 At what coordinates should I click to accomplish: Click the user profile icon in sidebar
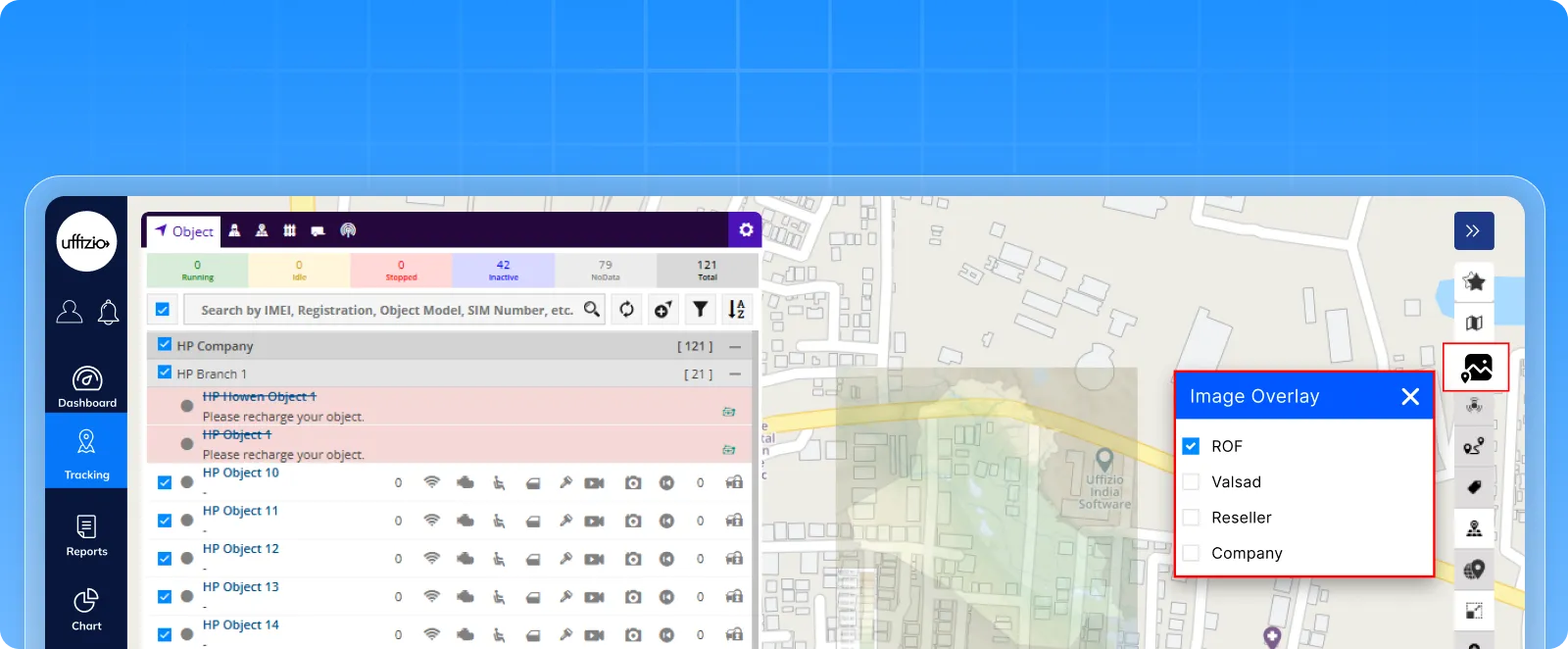pos(70,313)
